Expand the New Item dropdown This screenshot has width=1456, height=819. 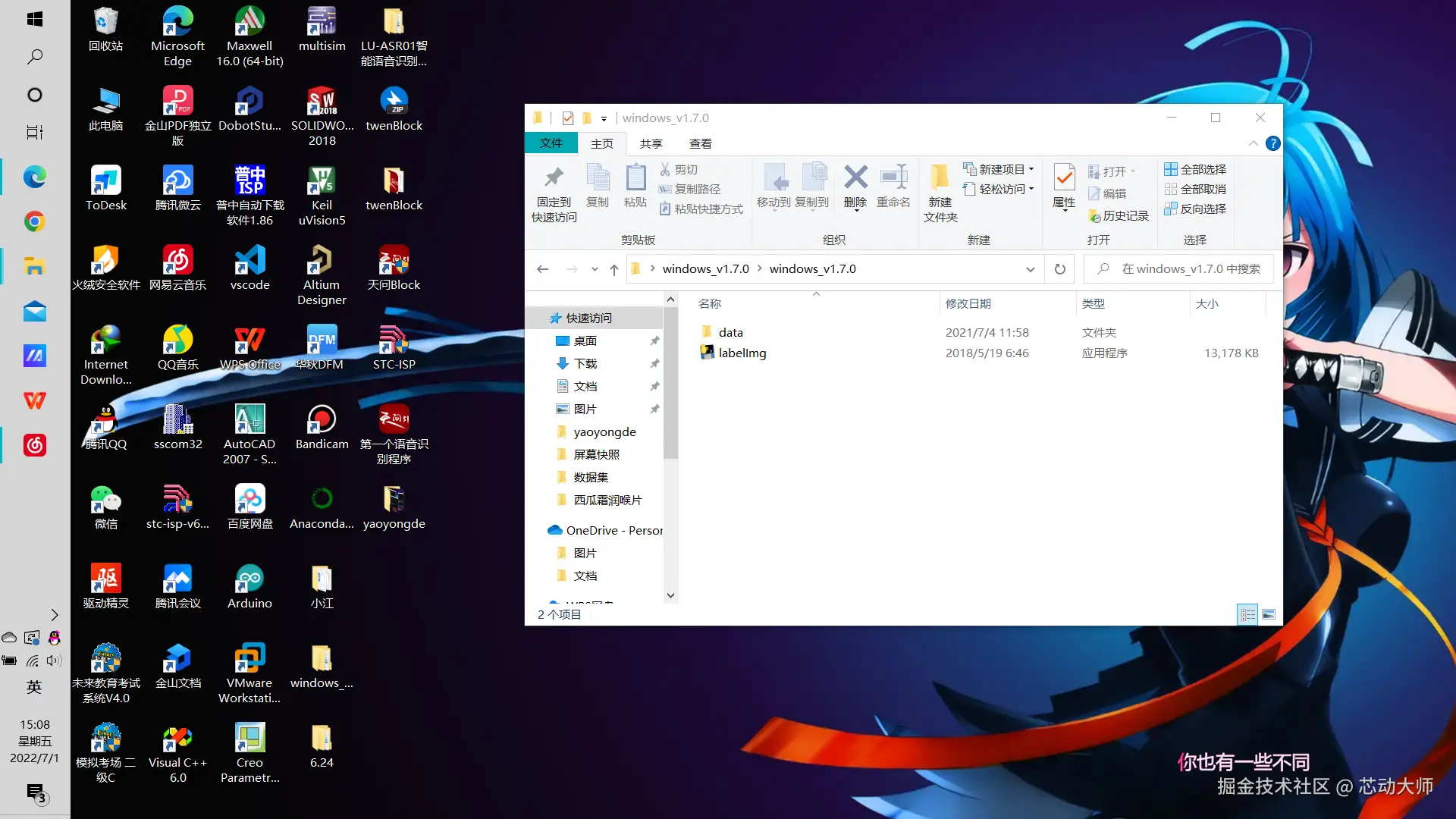click(x=999, y=169)
